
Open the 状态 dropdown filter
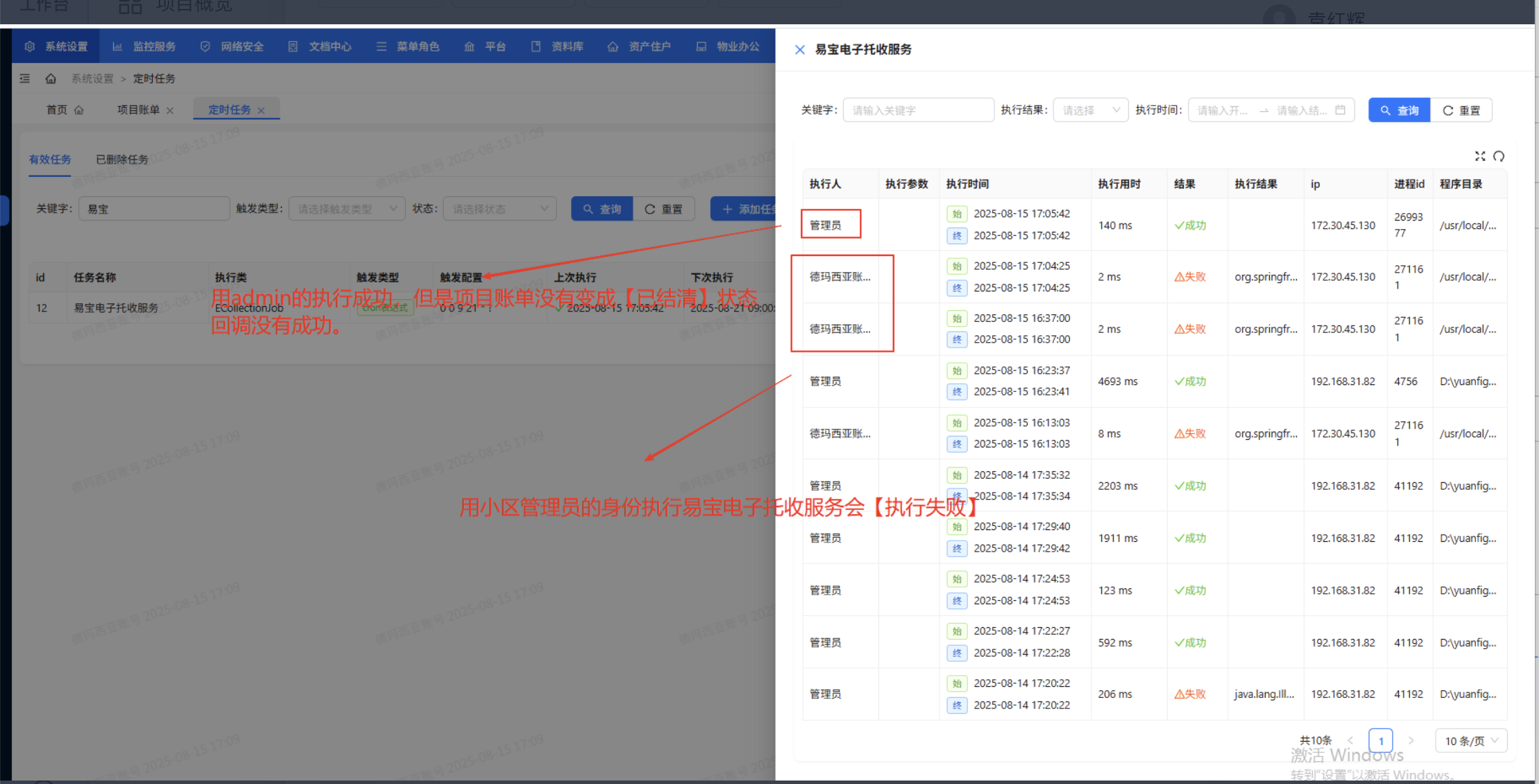(500, 209)
